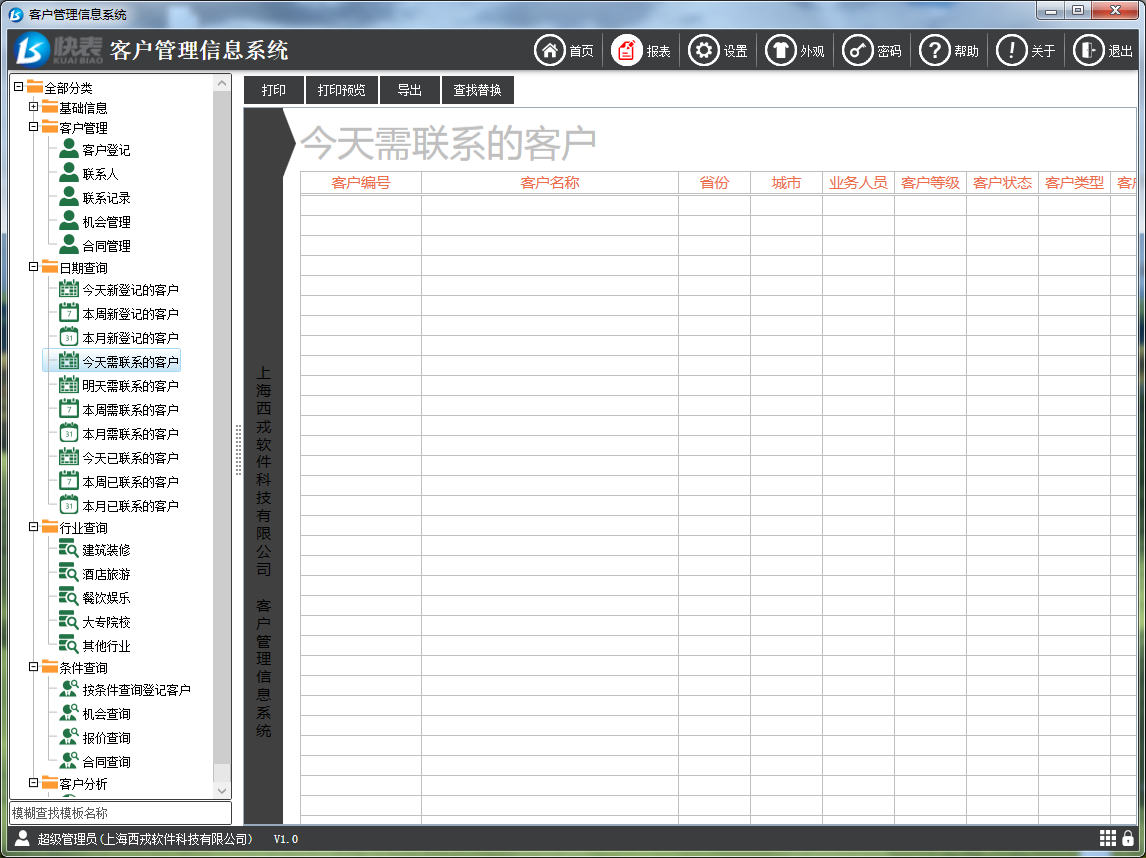This screenshot has width=1146, height=858.
Task: Click the 客户状态 column header
Action: click(1002, 183)
